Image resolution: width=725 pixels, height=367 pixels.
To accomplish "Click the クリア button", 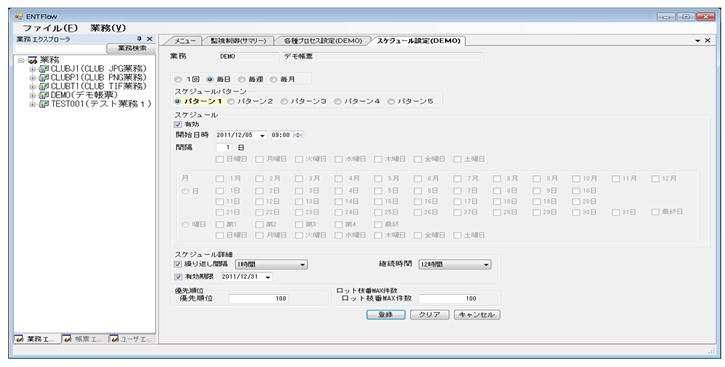I will click(x=430, y=315).
